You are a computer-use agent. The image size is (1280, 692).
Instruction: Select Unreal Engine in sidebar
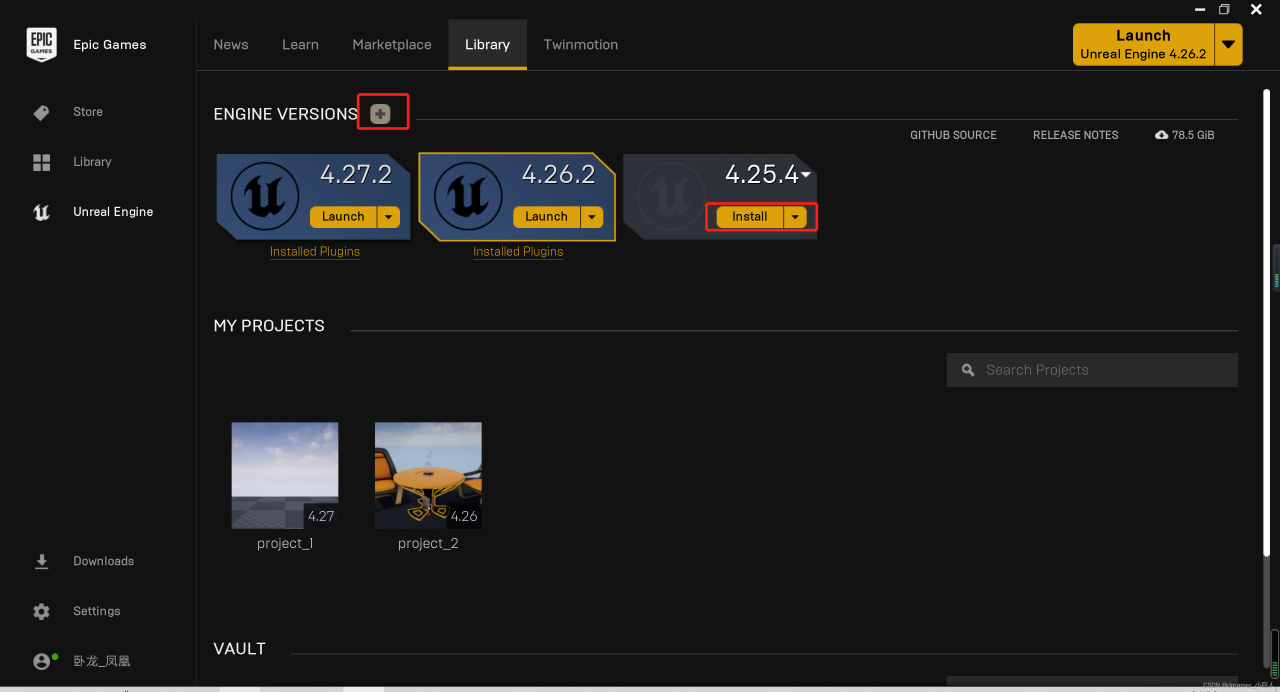113,212
